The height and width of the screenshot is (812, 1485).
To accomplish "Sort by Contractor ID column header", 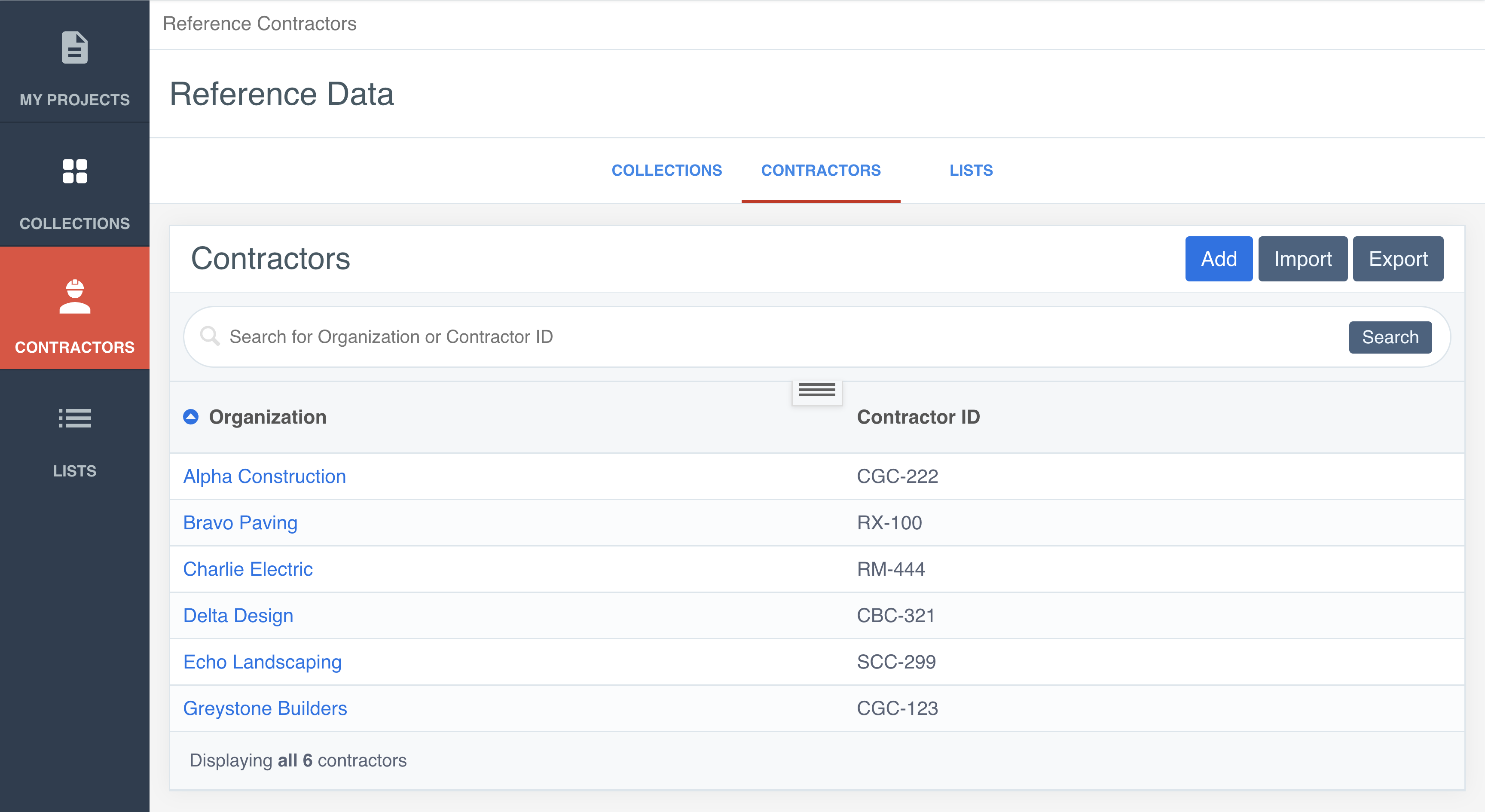I will (918, 417).
